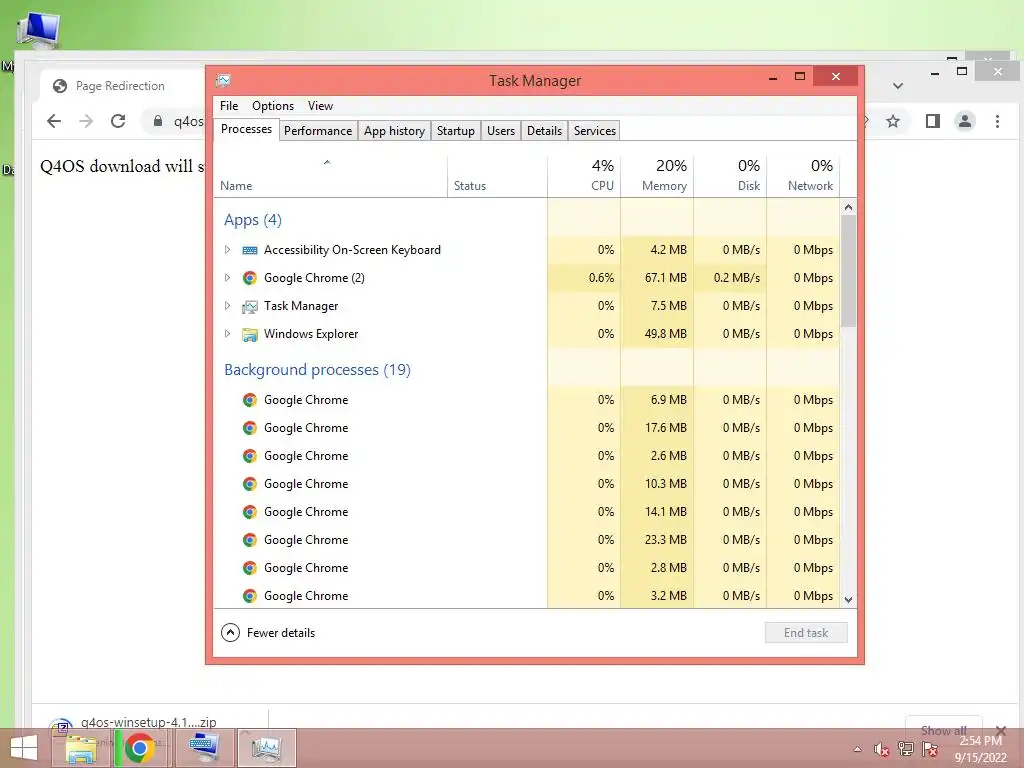1024x768 pixels.
Task: Close the Chrome downloads bar
Action: [x=1000, y=730]
